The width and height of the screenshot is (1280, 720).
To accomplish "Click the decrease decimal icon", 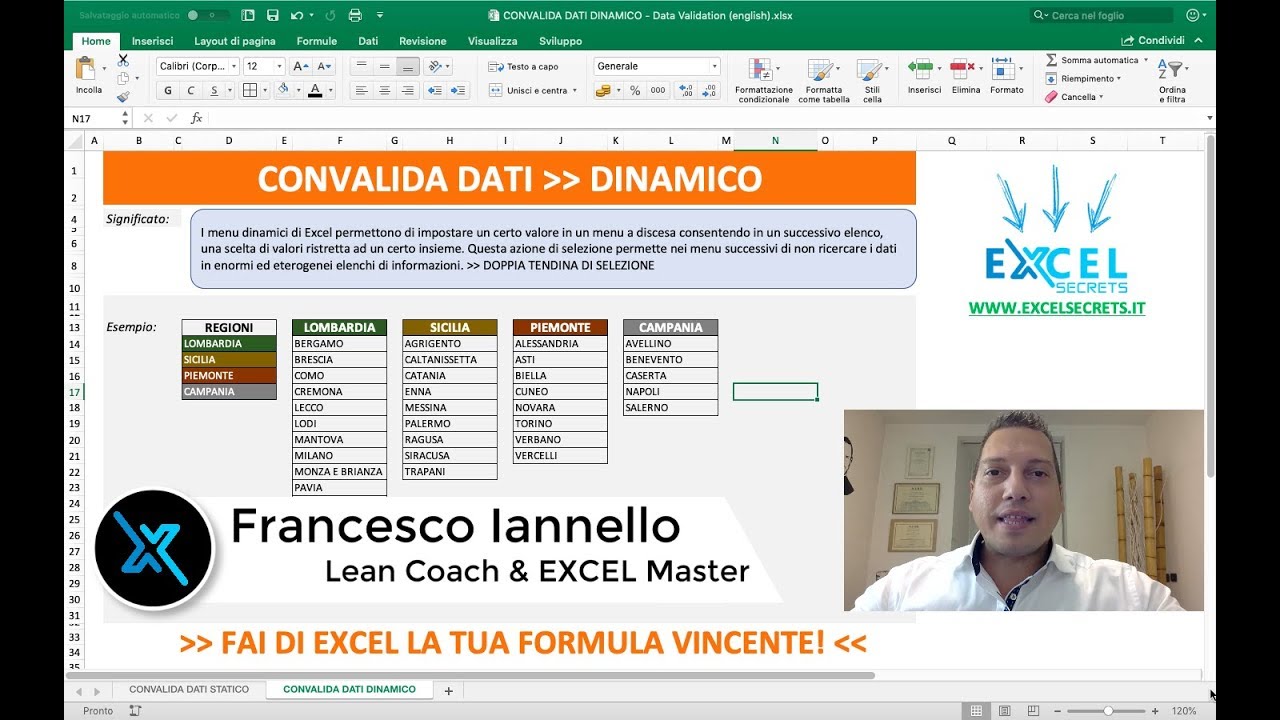I will pyautogui.click(x=709, y=90).
